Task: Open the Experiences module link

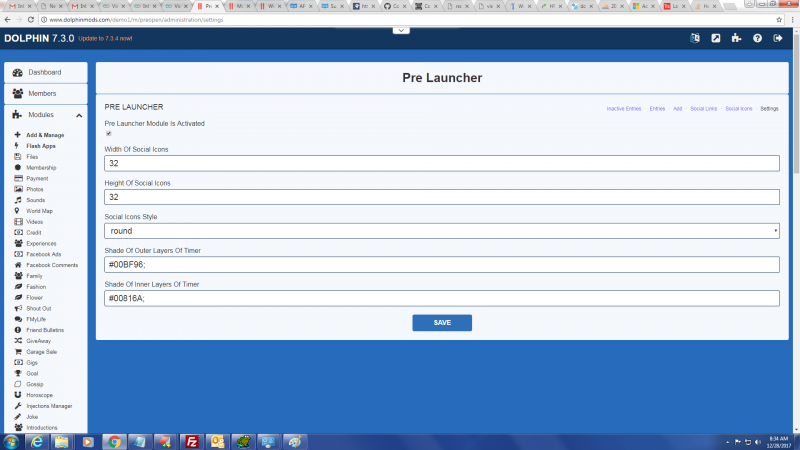Action: click(41, 243)
